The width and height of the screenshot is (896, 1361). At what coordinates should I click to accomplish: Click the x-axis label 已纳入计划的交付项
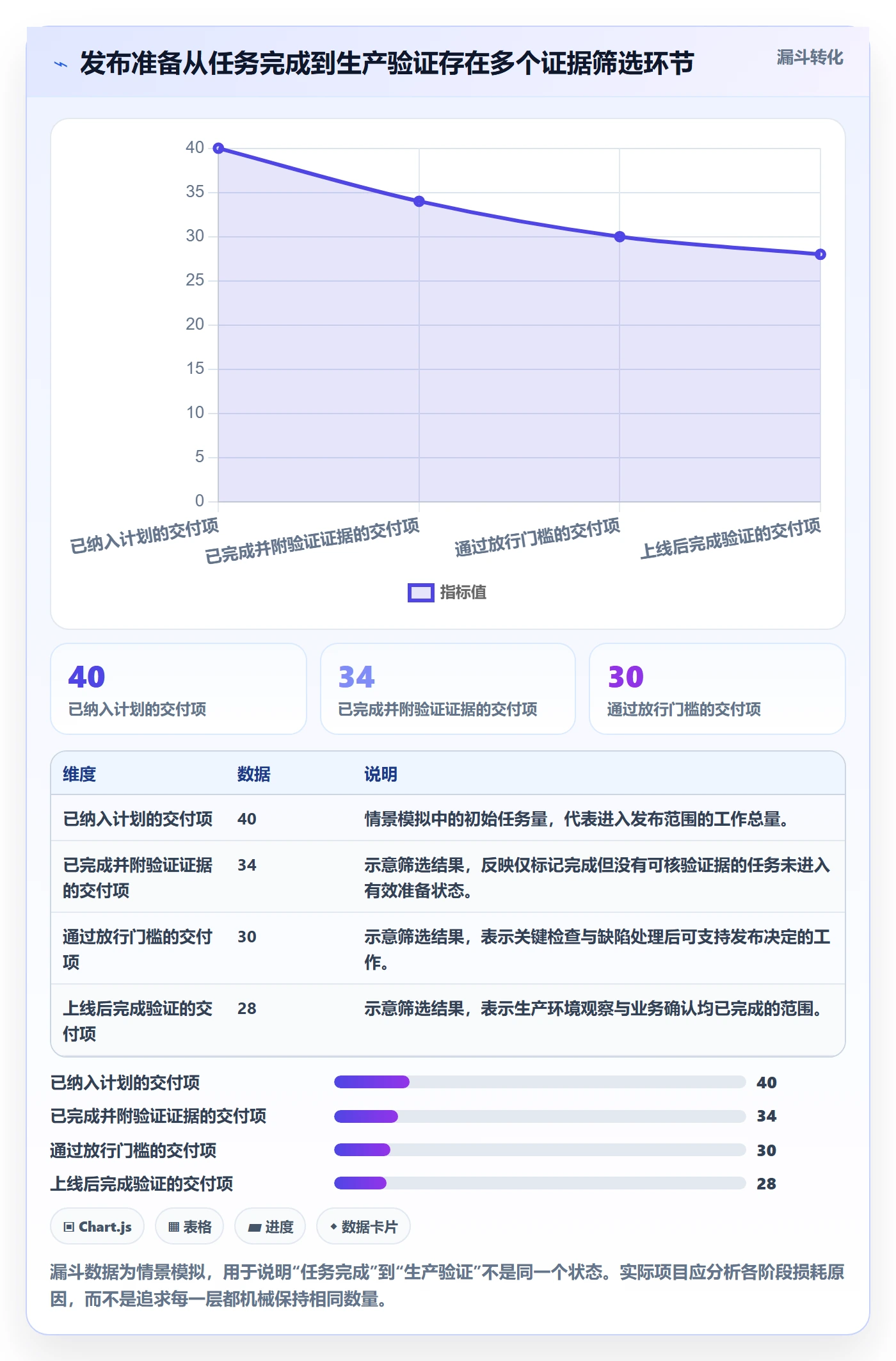(x=145, y=536)
